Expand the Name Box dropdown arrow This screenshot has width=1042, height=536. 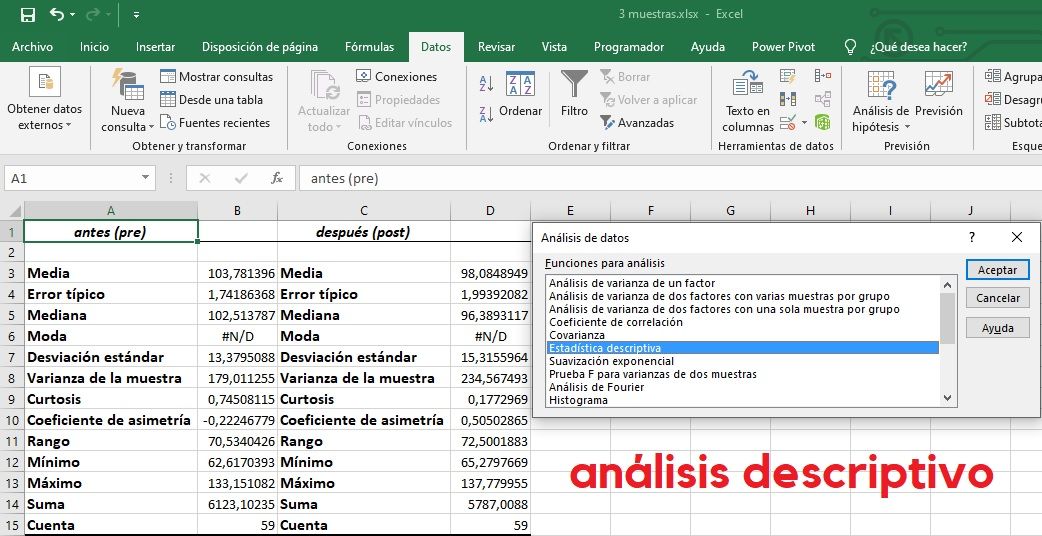click(146, 178)
